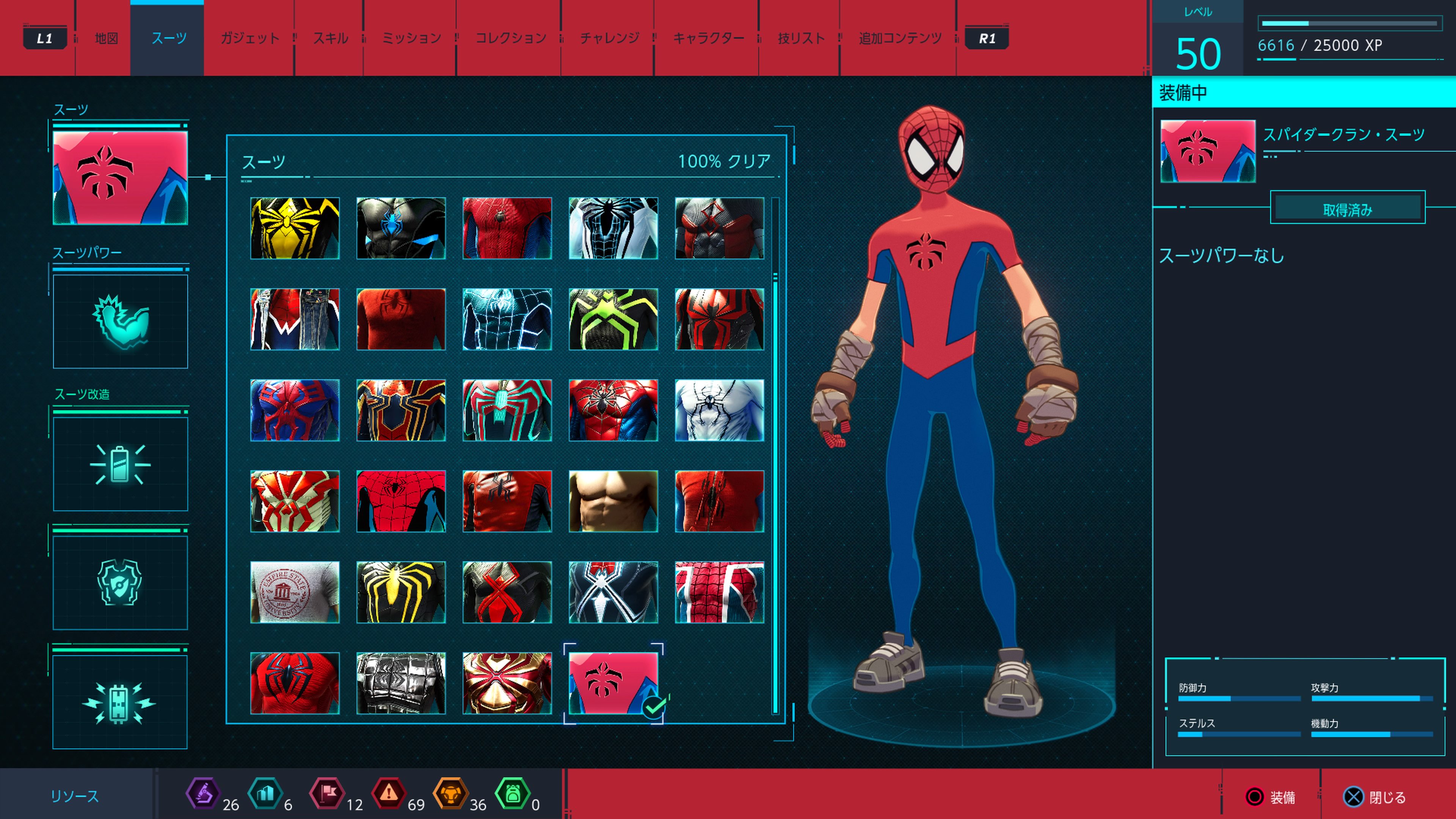Select the teal-trimmed Velocity suit
Image resolution: width=1456 pixels, height=819 pixels.
[507, 410]
